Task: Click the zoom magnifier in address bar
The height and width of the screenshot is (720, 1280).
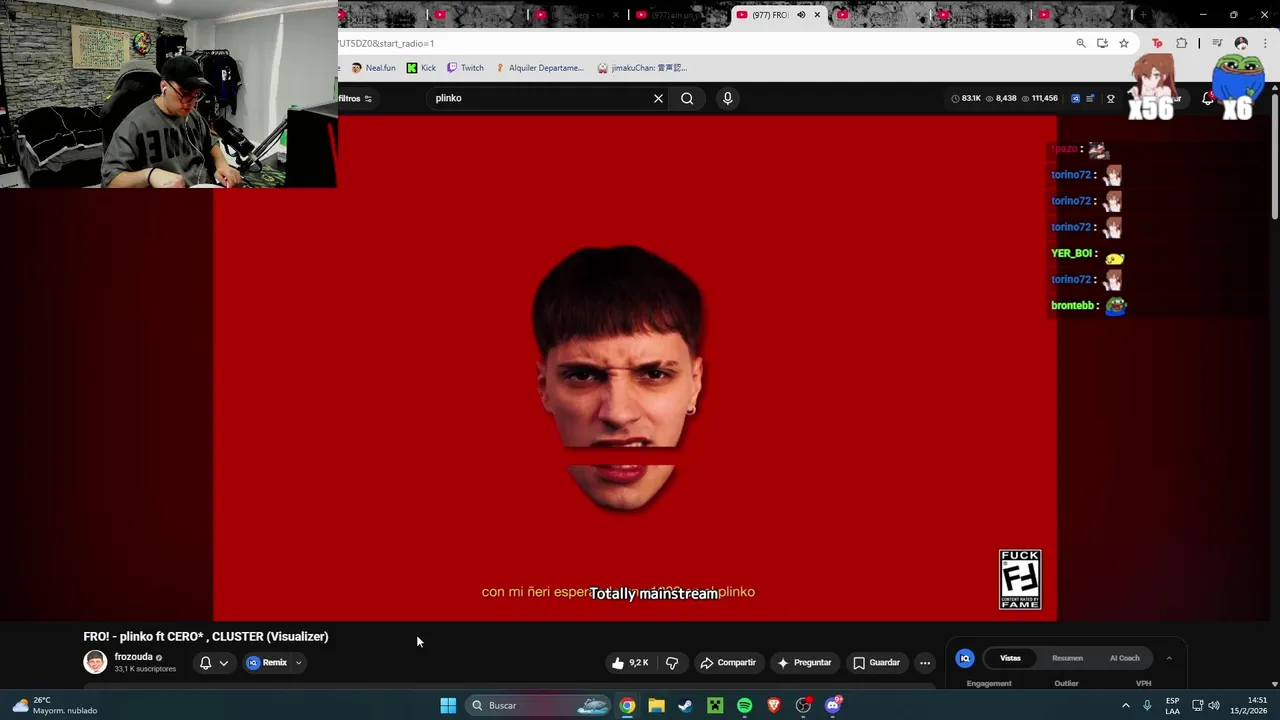Action: [1081, 43]
